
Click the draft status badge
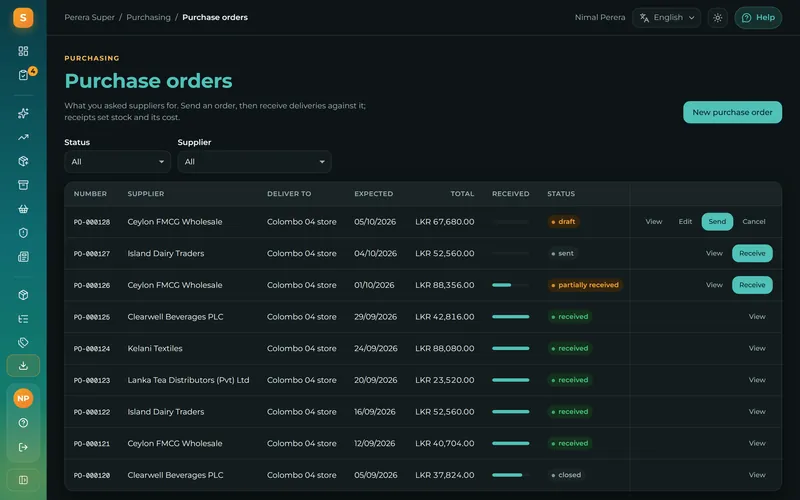(x=563, y=222)
